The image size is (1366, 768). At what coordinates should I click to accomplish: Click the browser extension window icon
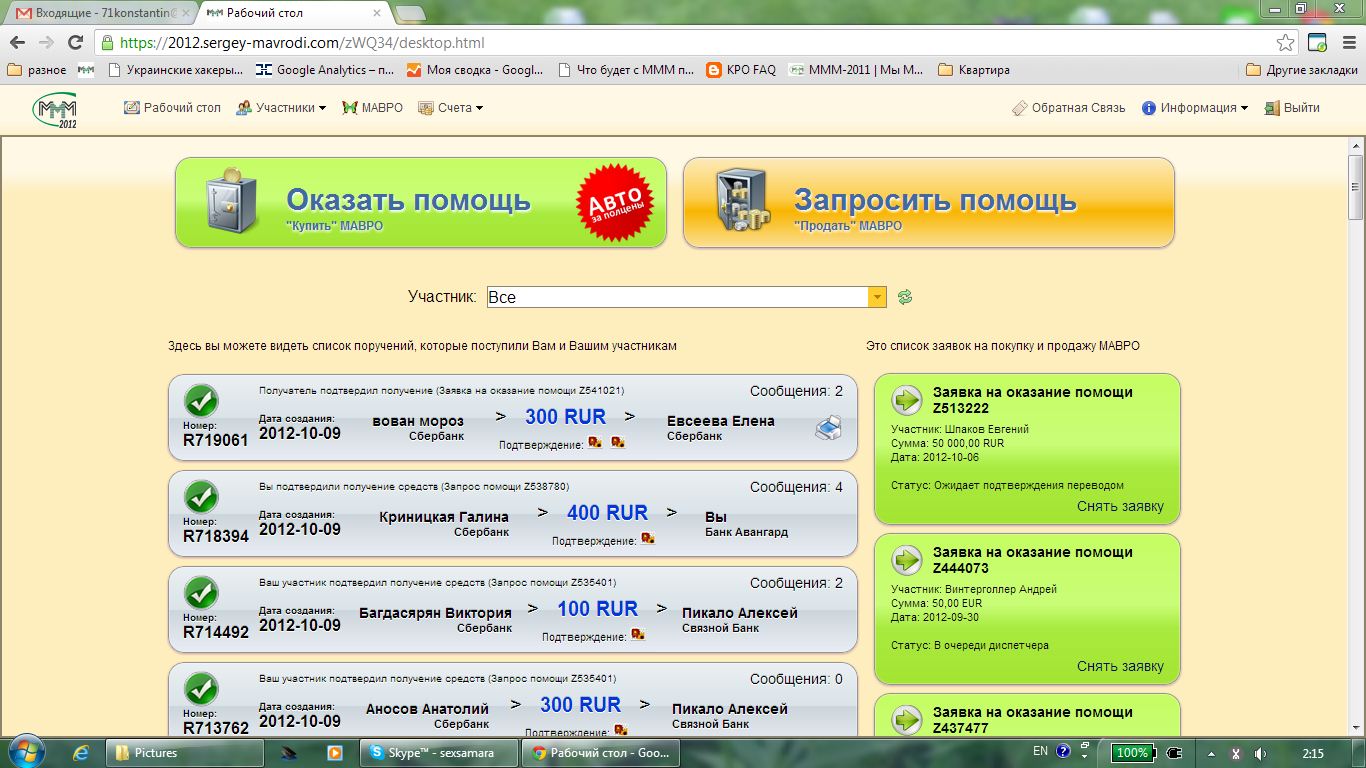coord(1317,43)
